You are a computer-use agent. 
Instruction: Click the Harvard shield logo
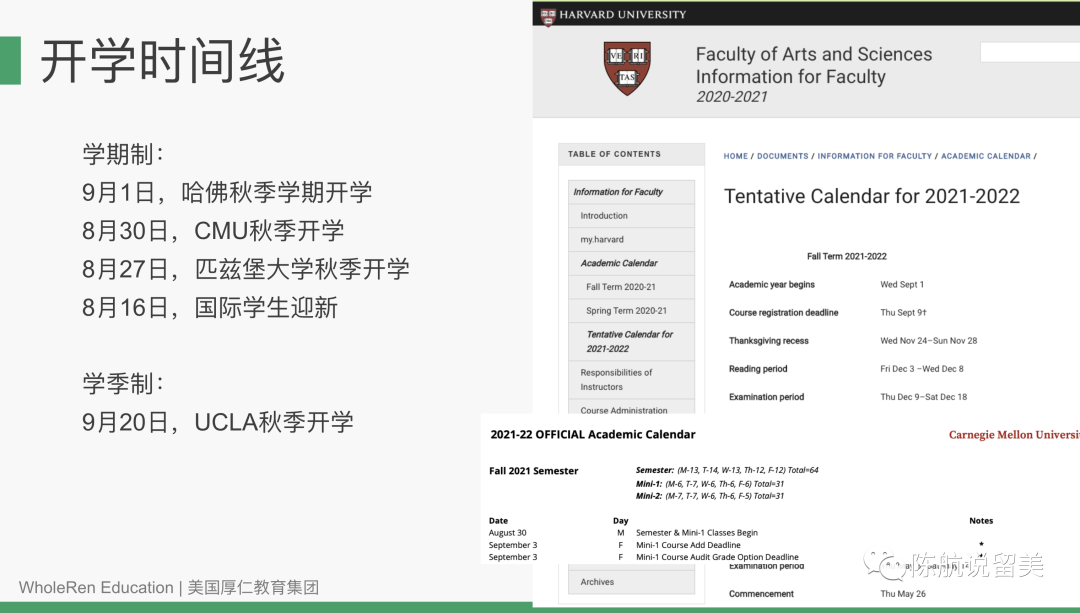click(627, 68)
